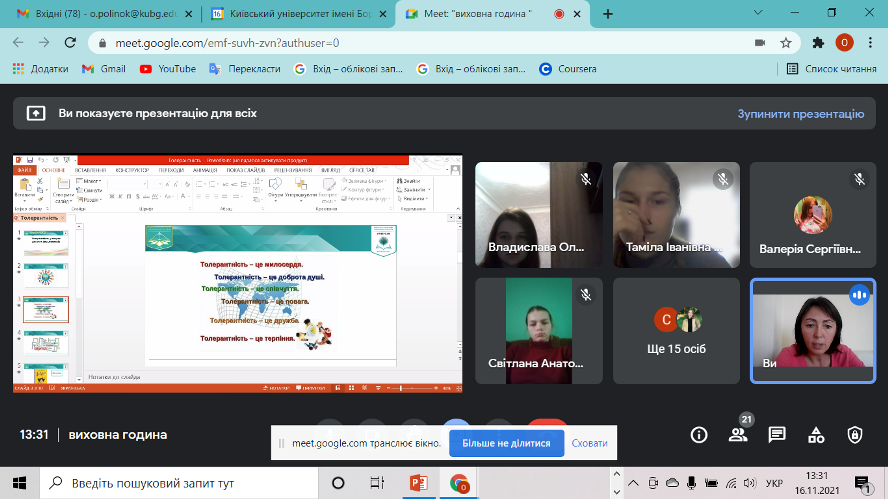Image resolution: width=888 pixels, height=499 pixels.
Task: Open the Activities shapes icon
Action: (816, 435)
